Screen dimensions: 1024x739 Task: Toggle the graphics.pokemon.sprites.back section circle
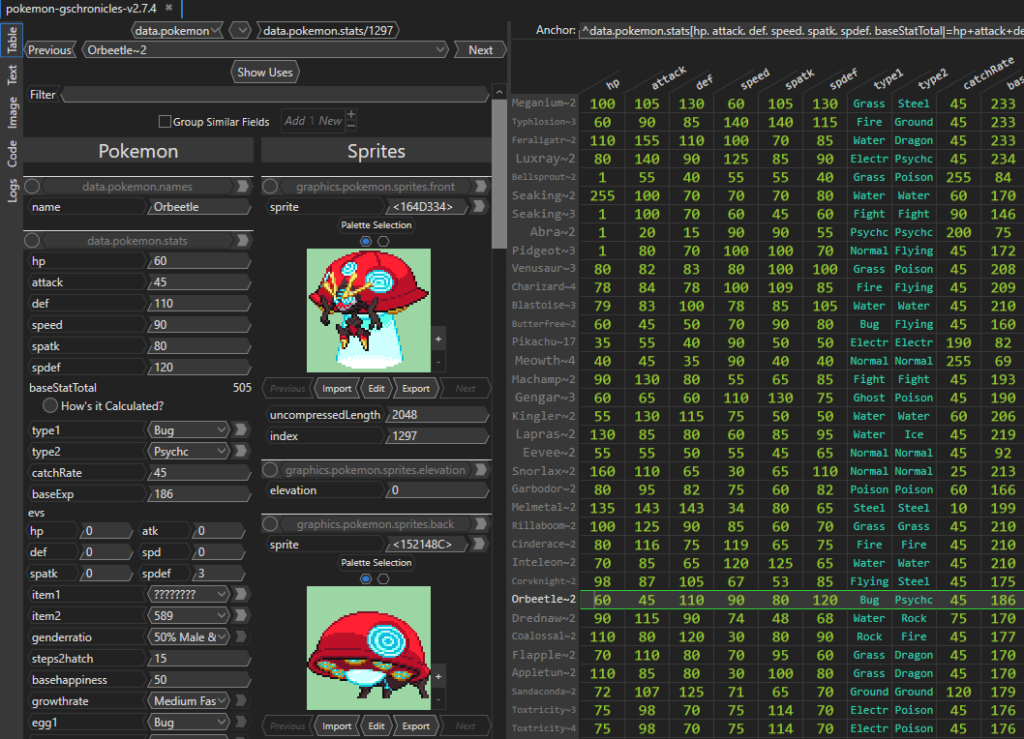[270, 524]
